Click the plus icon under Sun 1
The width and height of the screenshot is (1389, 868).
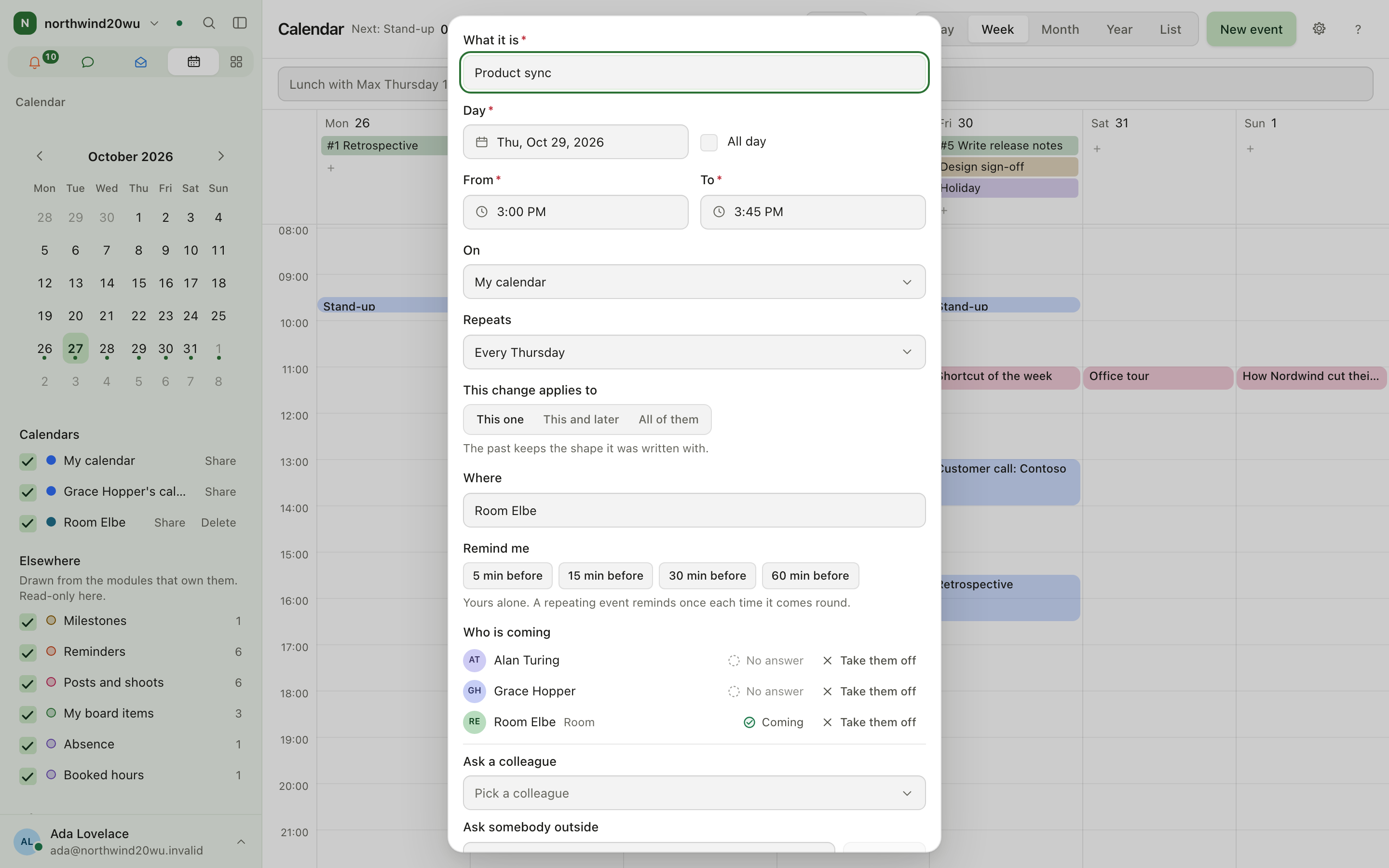click(x=1250, y=149)
